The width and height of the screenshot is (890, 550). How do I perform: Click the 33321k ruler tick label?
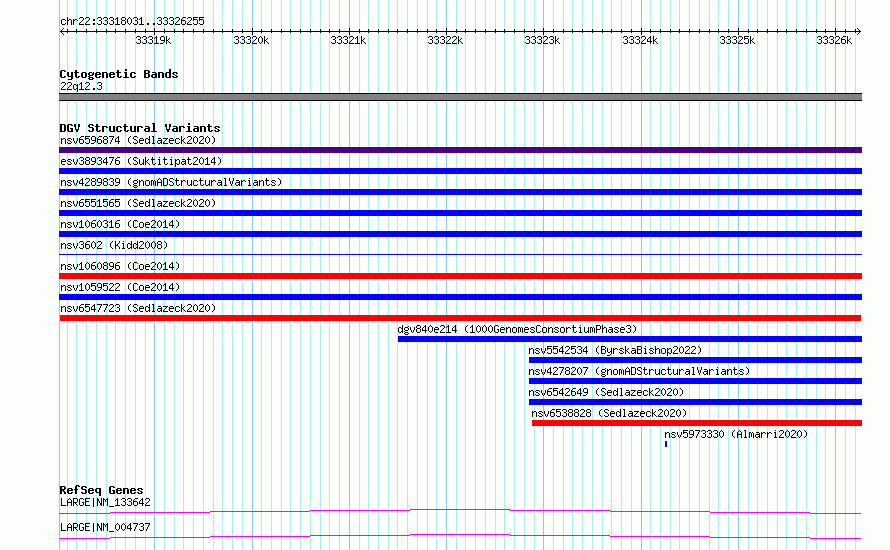tap(348, 40)
